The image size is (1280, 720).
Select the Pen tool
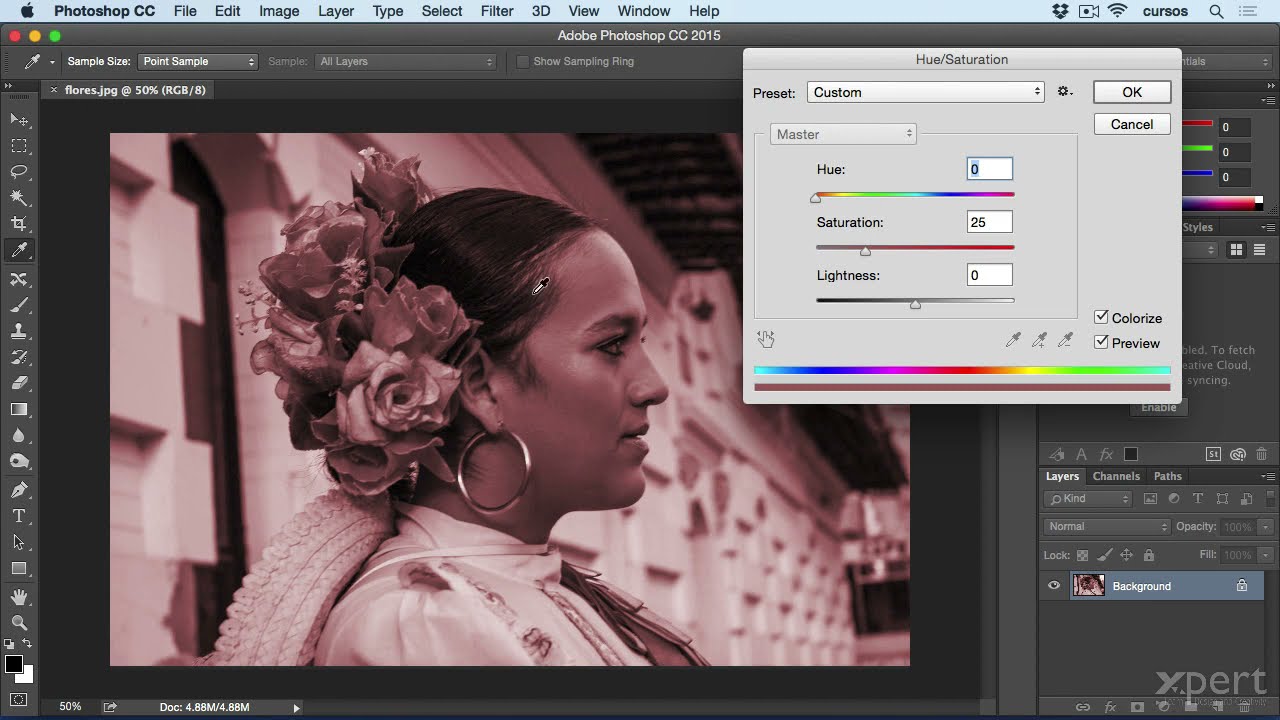click(19, 490)
